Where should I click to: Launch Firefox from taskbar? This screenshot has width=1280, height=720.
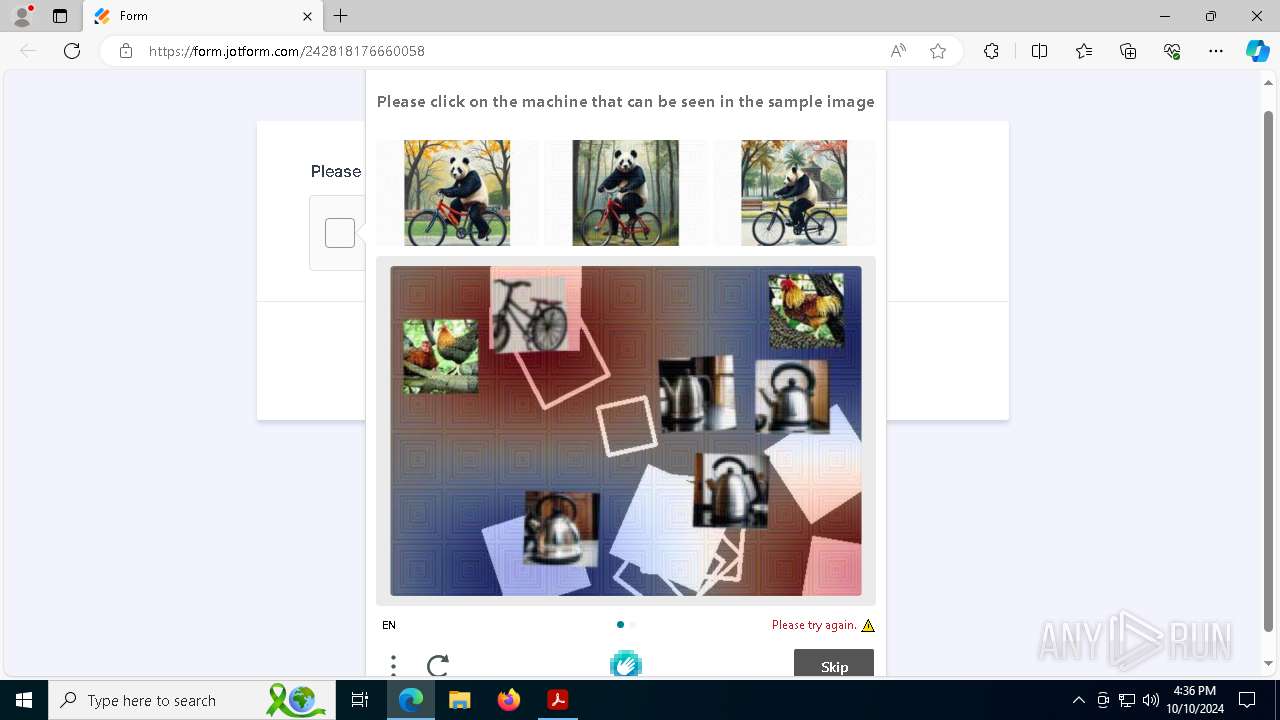(508, 700)
